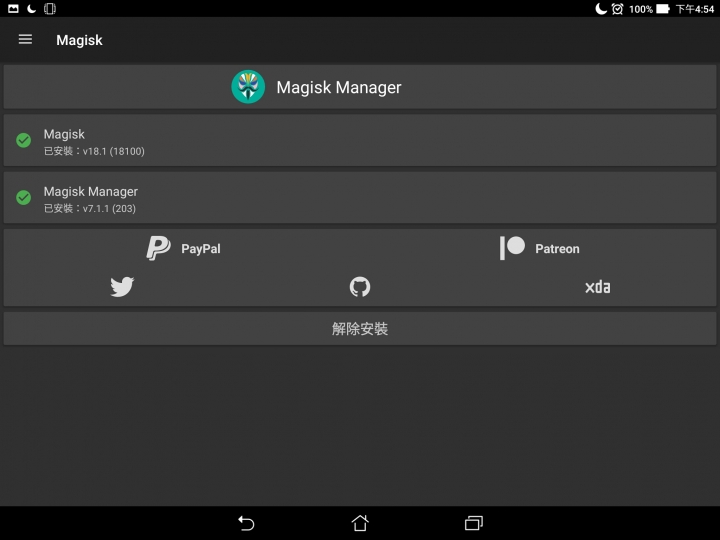Open the xda forum link

597,287
